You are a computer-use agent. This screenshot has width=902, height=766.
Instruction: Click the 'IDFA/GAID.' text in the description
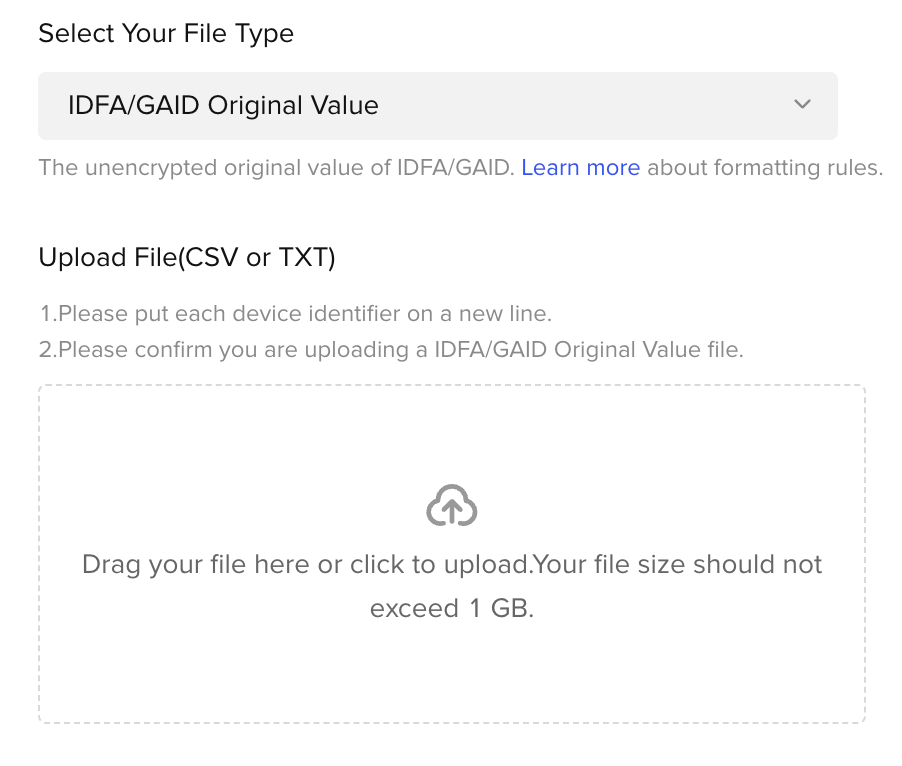(456, 167)
